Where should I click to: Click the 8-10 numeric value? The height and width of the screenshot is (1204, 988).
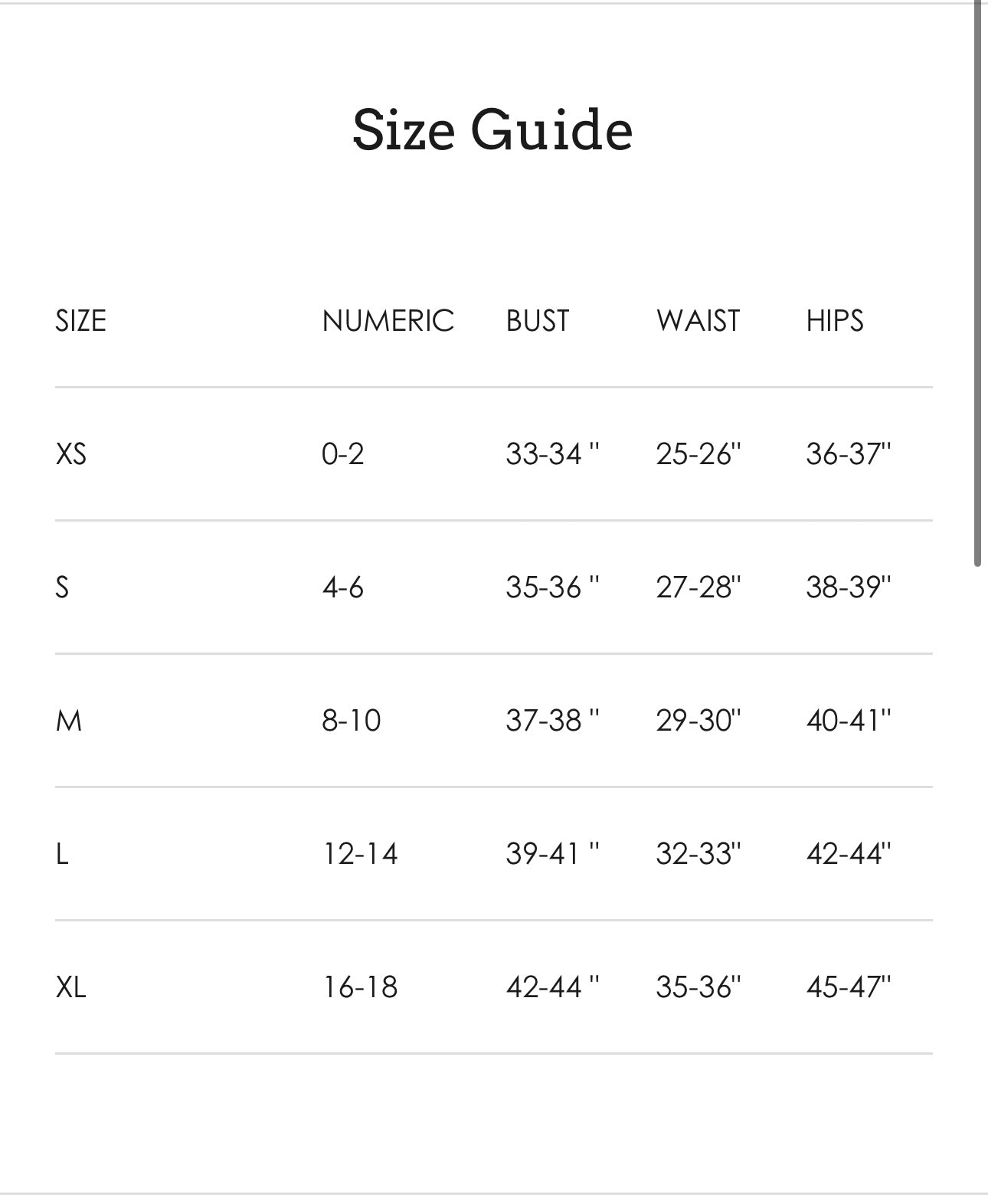click(352, 720)
